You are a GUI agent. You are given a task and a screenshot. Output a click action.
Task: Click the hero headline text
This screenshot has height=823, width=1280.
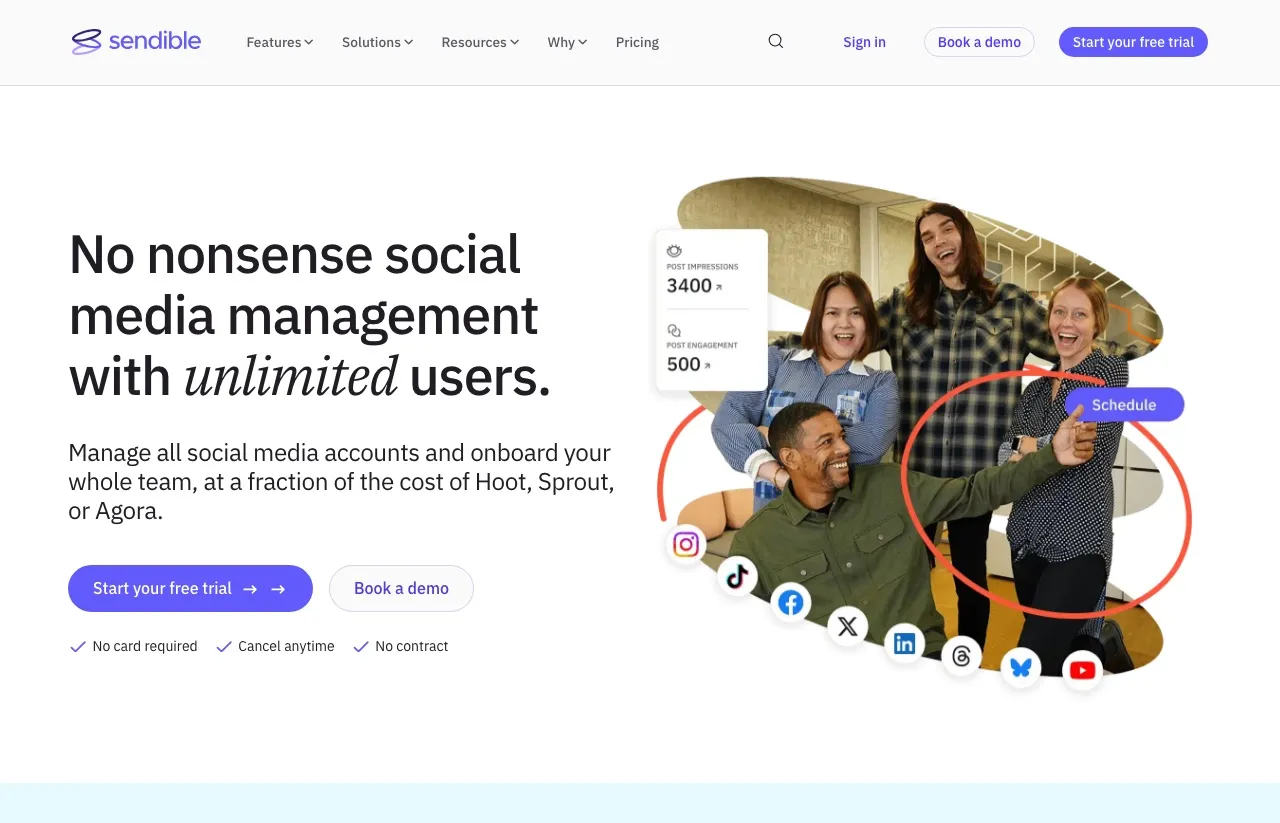310,315
